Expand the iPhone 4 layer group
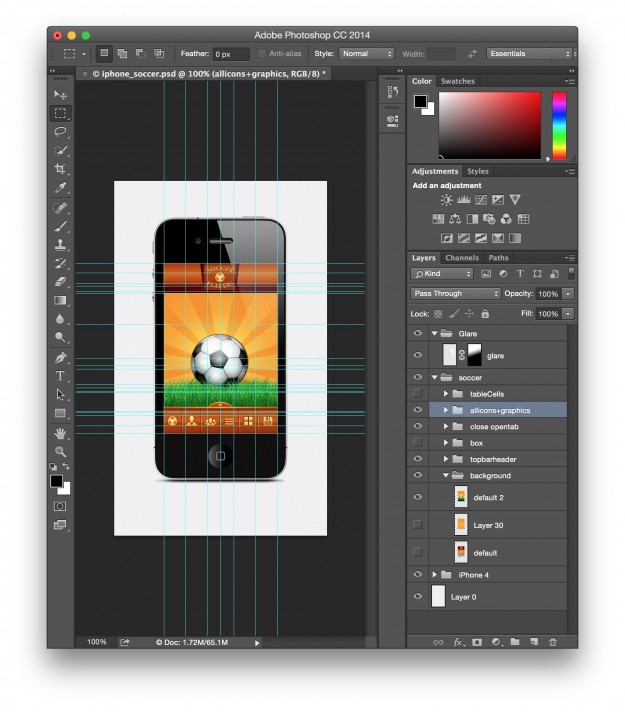Image resolution: width=625 pixels, height=712 pixels. tap(435, 575)
